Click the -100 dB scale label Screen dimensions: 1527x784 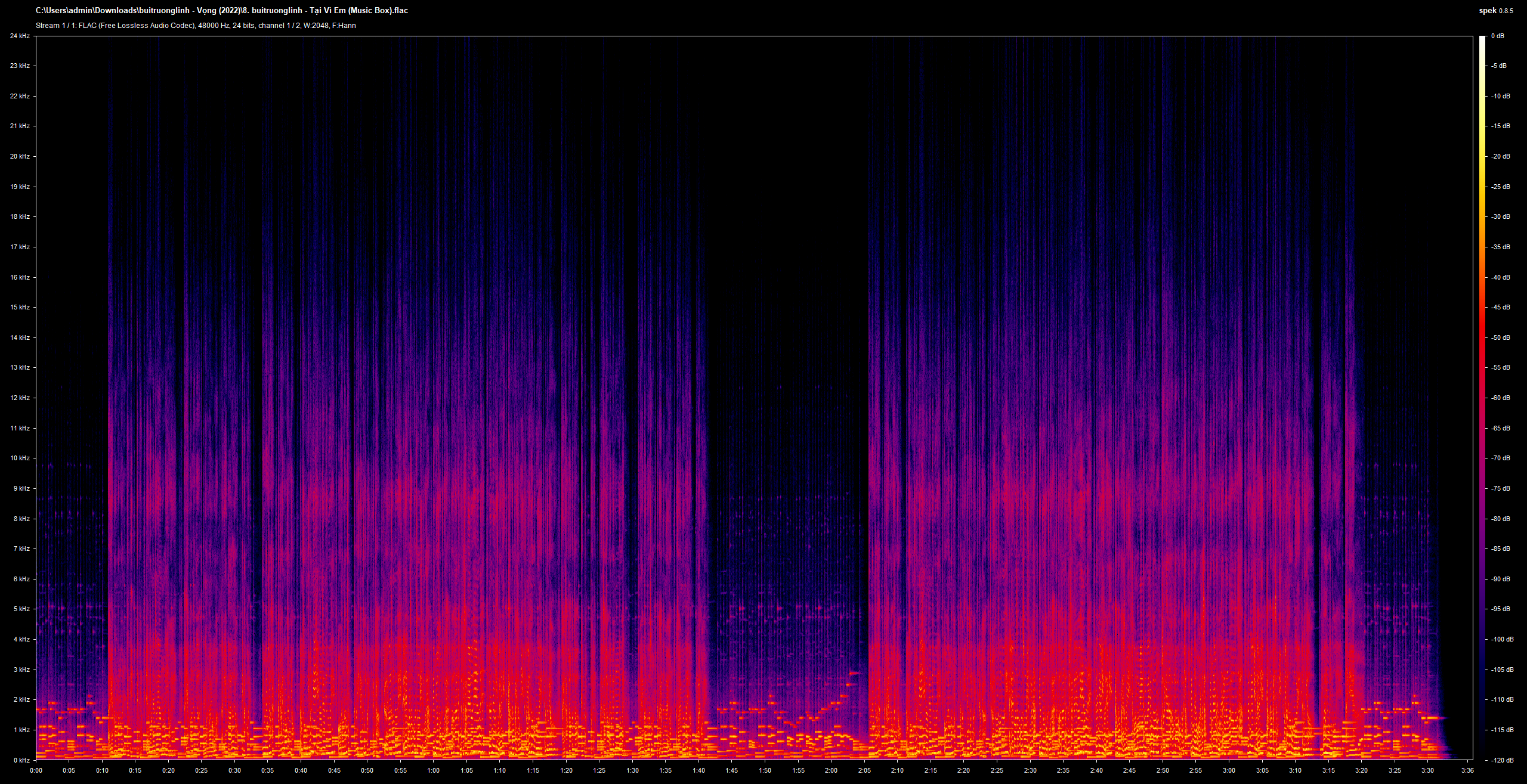click(x=1503, y=639)
